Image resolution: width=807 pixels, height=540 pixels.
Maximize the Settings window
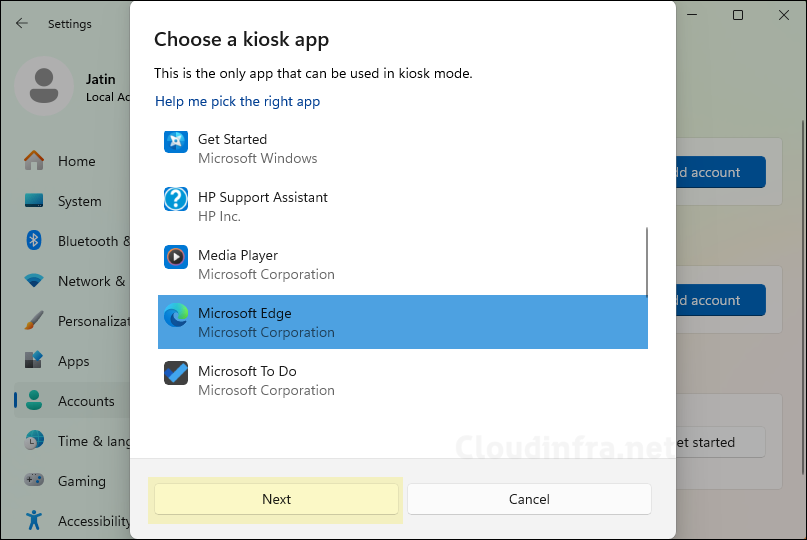pyautogui.click(x=738, y=15)
